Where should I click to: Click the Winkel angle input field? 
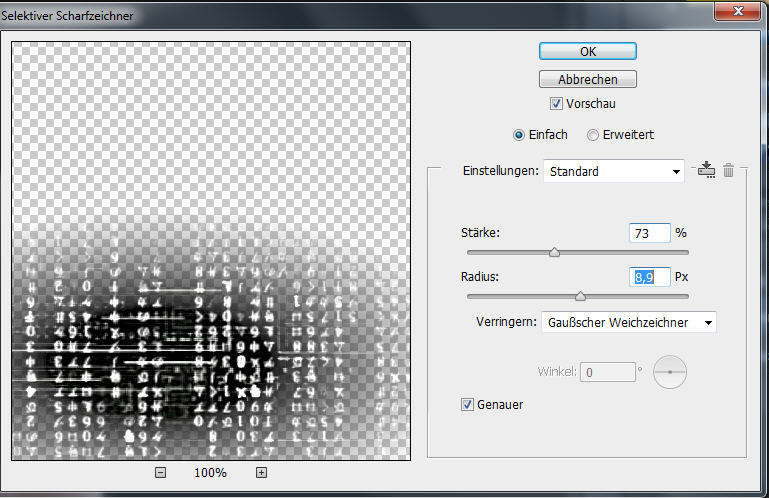pos(608,372)
